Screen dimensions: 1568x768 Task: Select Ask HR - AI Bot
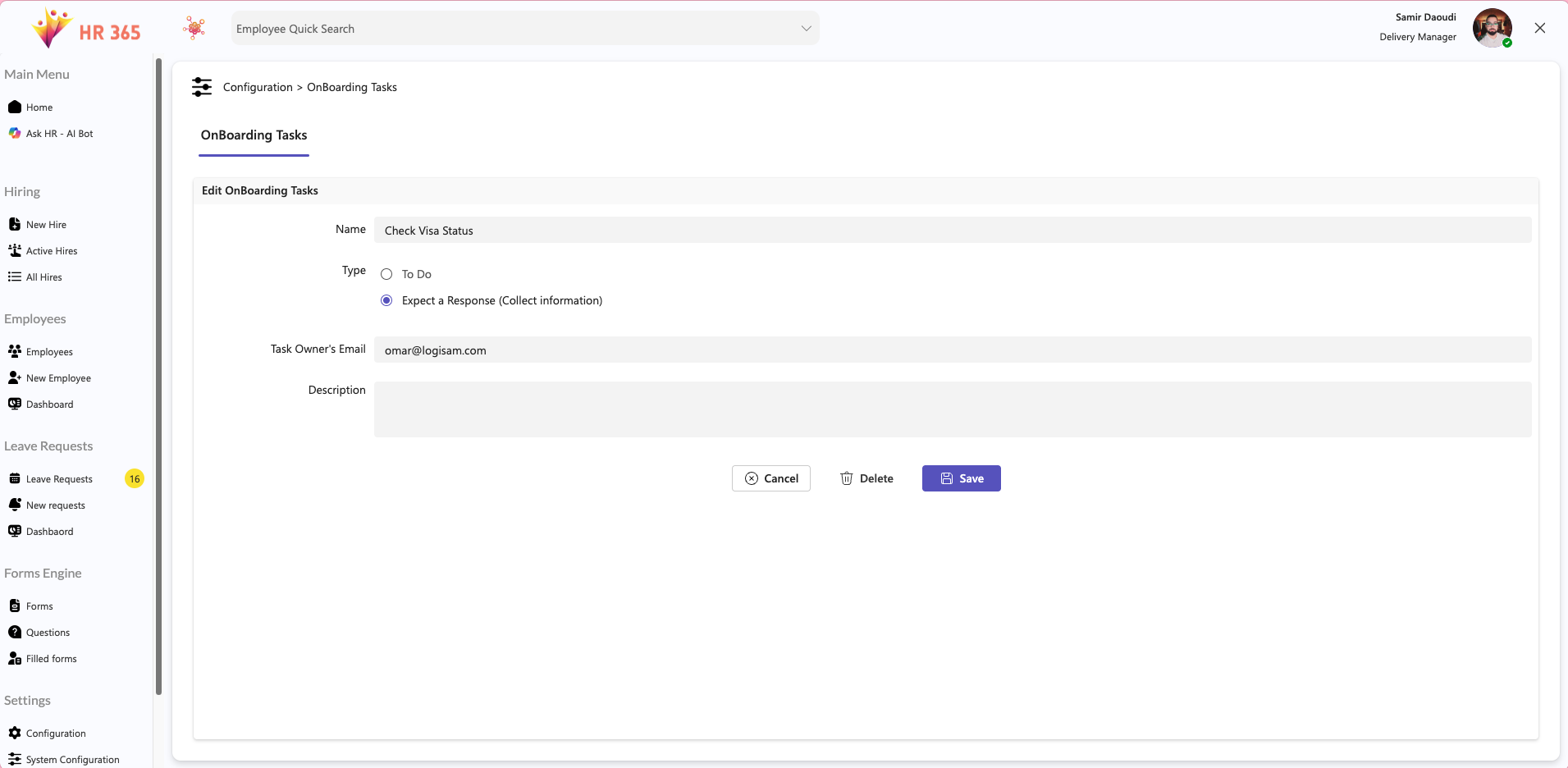(59, 133)
